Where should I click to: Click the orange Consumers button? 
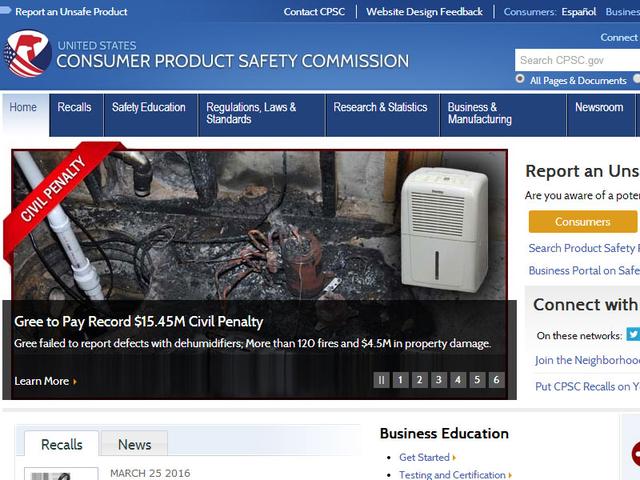582,222
